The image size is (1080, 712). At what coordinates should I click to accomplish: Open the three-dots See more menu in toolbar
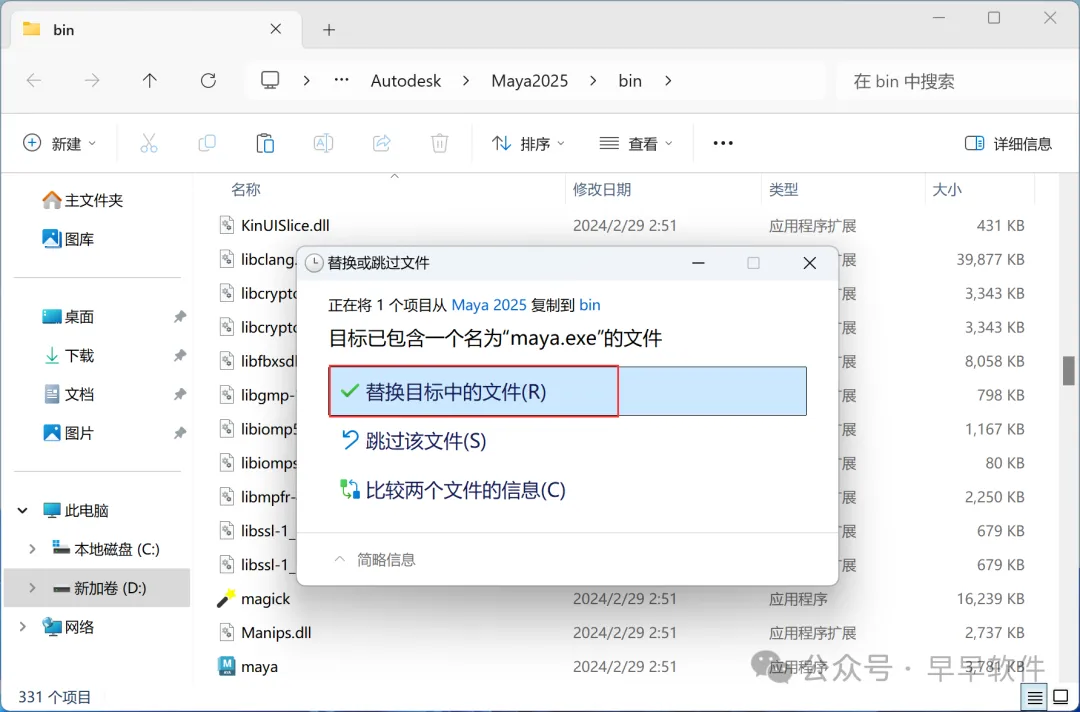pyautogui.click(x=723, y=143)
